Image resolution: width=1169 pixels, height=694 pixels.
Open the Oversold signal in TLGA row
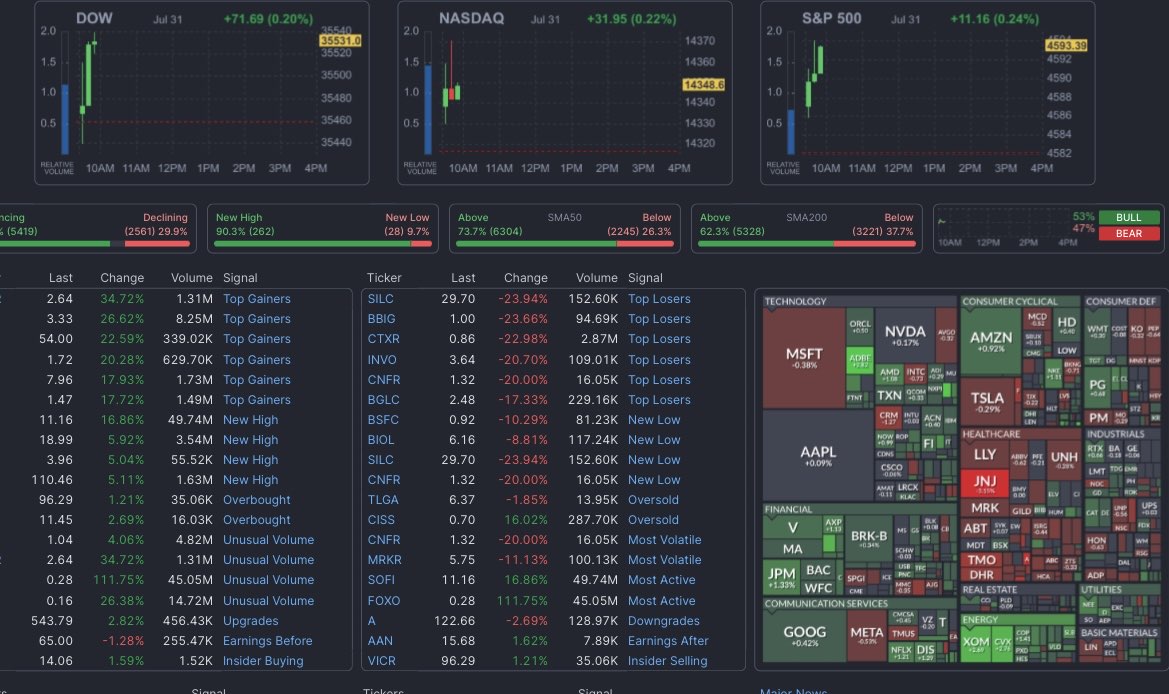coord(653,500)
